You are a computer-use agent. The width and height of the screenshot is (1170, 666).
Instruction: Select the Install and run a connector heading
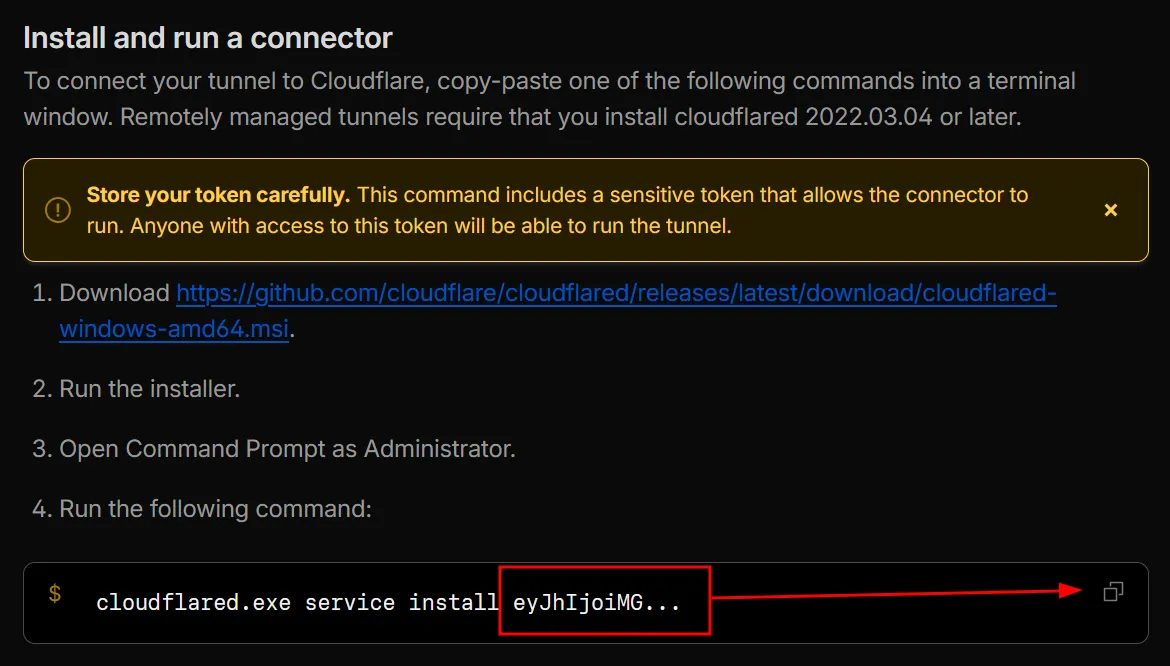207,38
